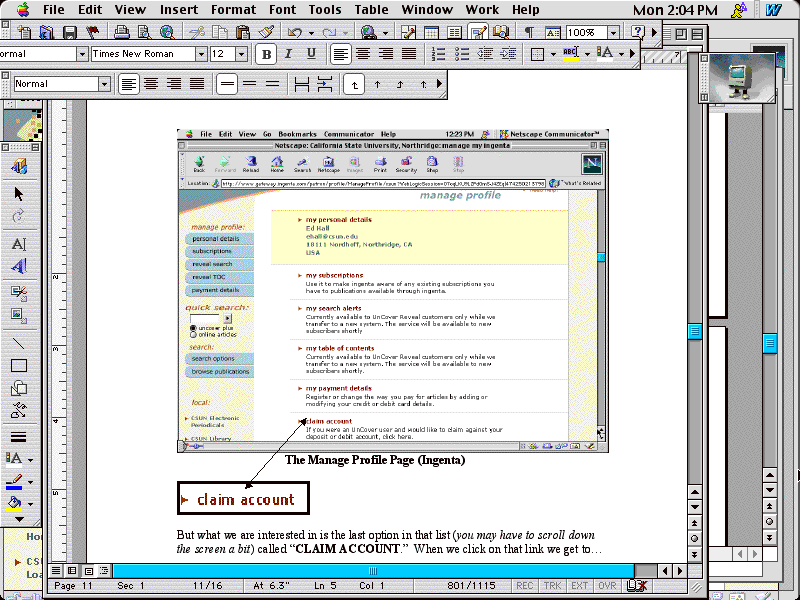Open the Borders dropdown arrow
The image size is (800, 600).
[554, 54]
